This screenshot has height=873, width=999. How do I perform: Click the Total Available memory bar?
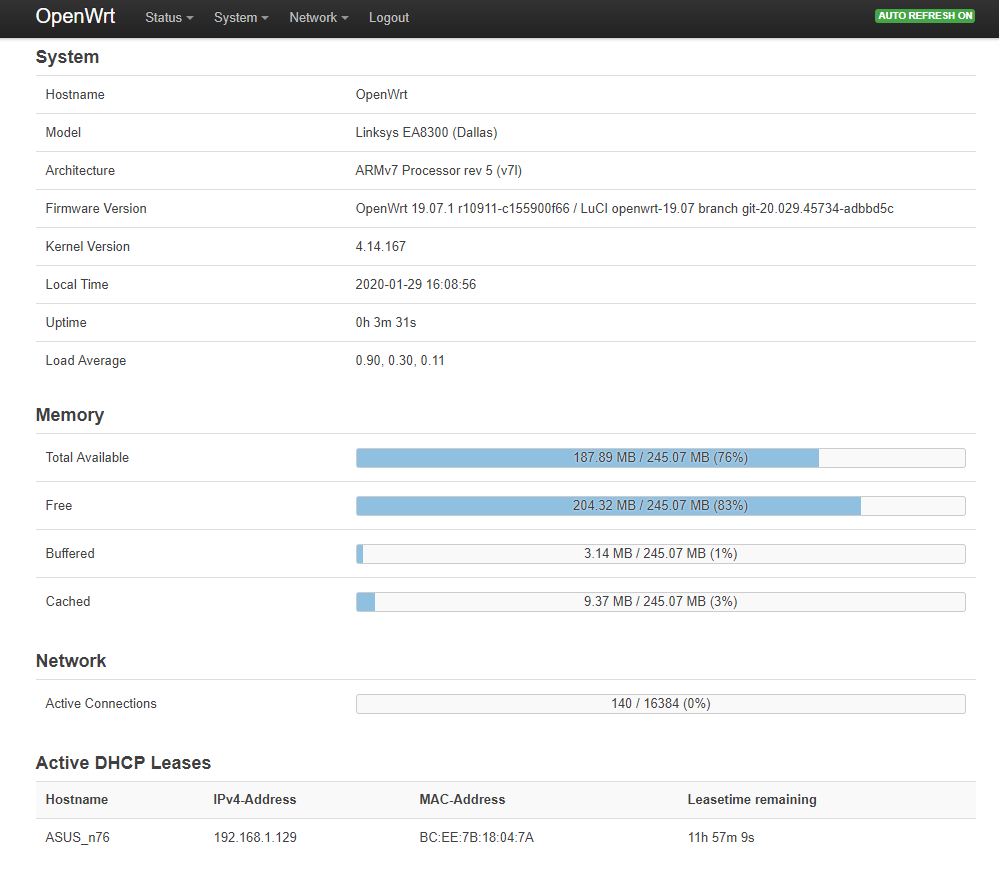pyautogui.click(x=660, y=458)
